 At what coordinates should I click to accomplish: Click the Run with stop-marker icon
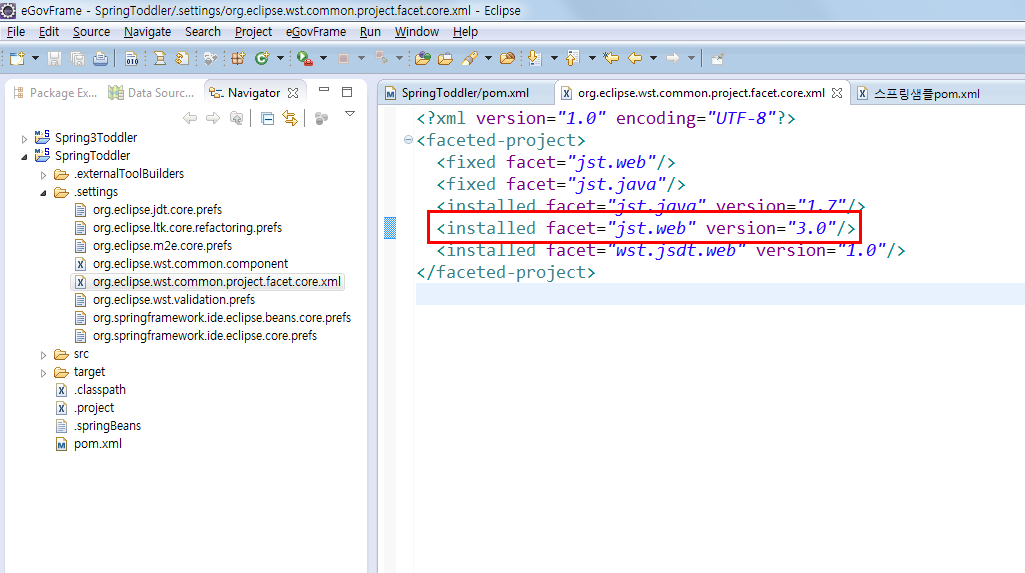304,58
